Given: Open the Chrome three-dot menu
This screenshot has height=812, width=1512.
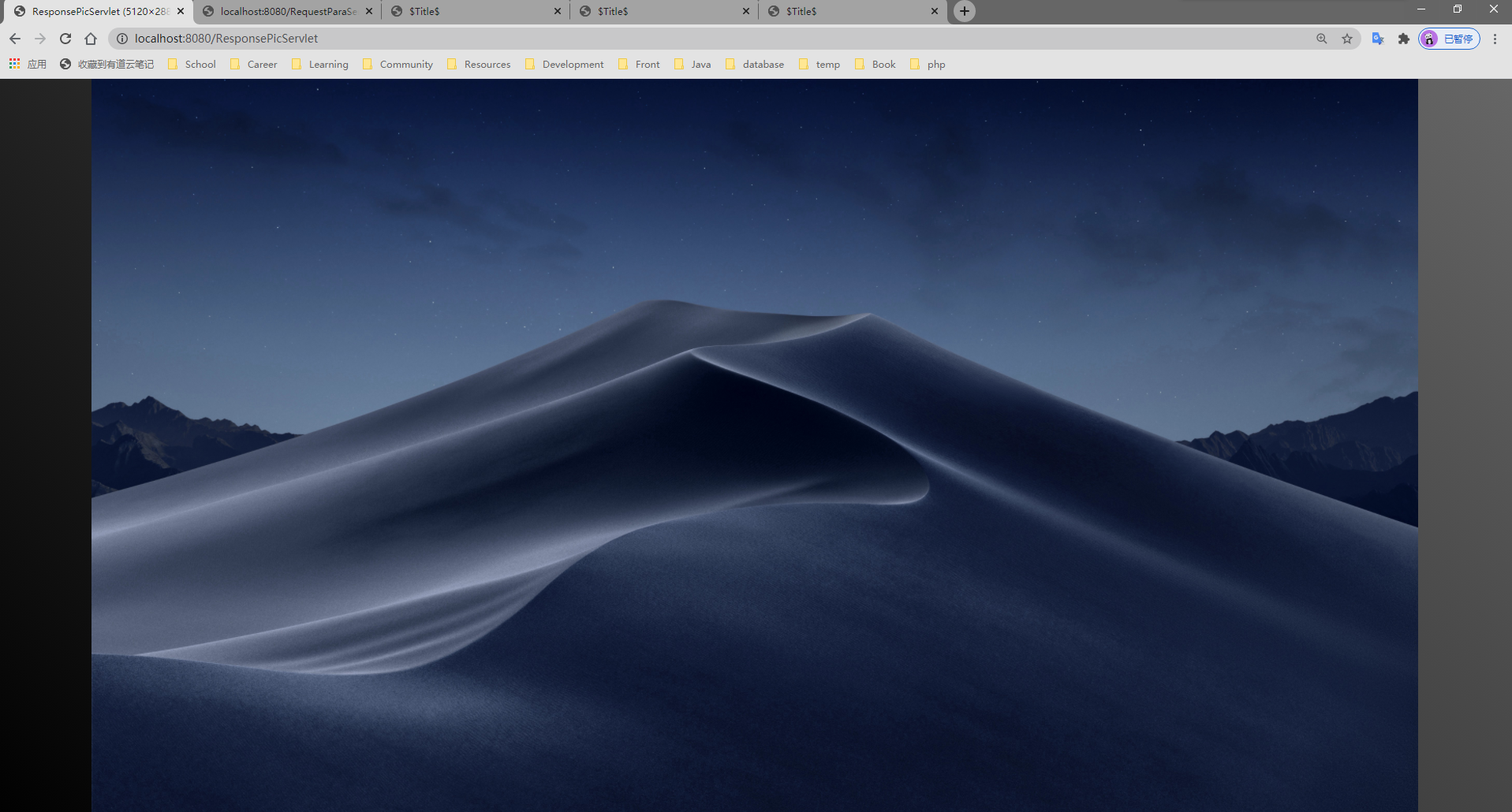Looking at the screenshot, I should click(1495, 39).
